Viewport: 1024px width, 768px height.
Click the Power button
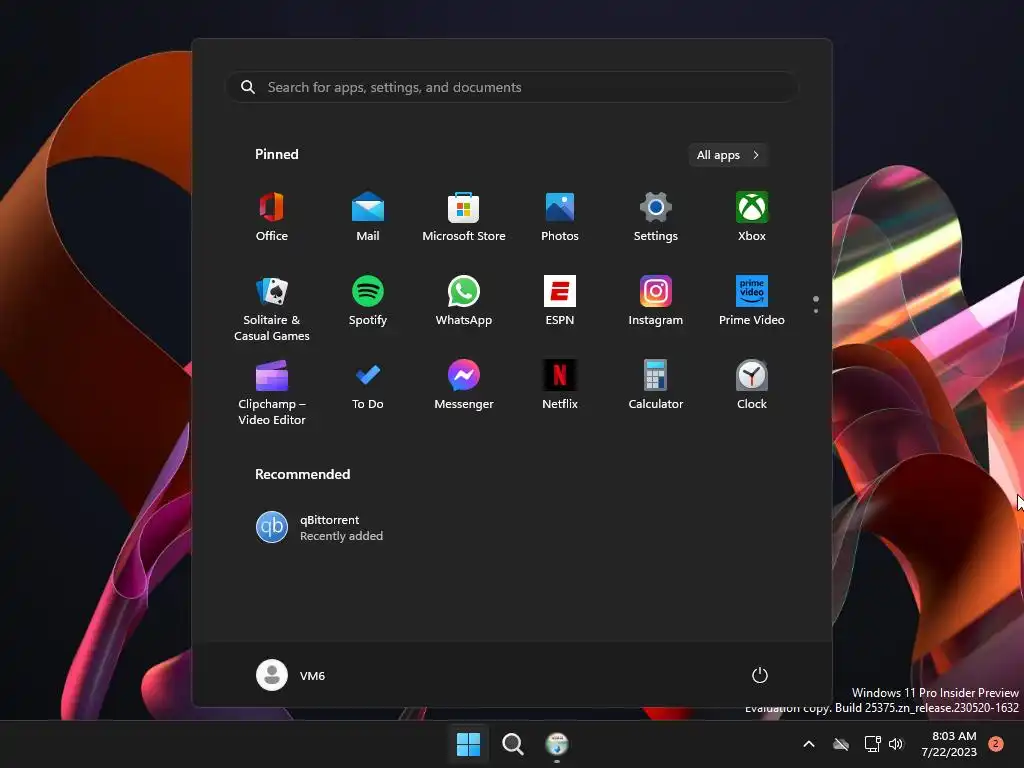pyautogui.click(x=760, y=675)
